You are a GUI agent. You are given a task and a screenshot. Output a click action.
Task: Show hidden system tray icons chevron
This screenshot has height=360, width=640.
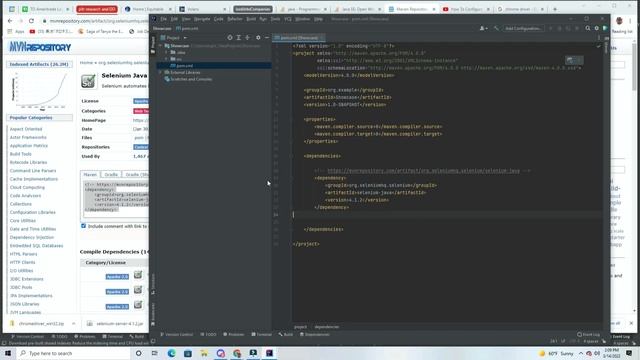click(581, 353)
